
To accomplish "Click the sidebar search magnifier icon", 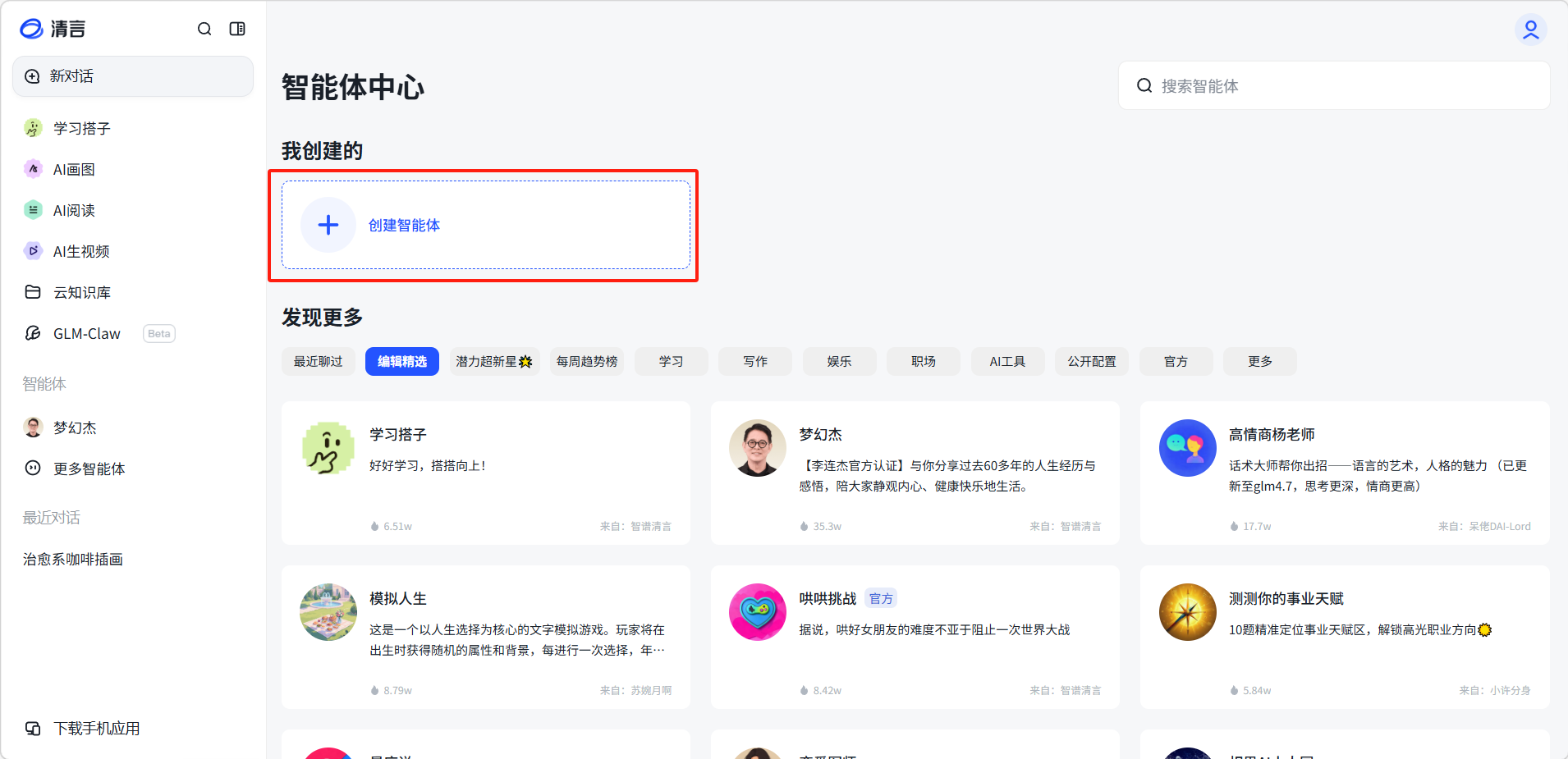I will point(204,29).
